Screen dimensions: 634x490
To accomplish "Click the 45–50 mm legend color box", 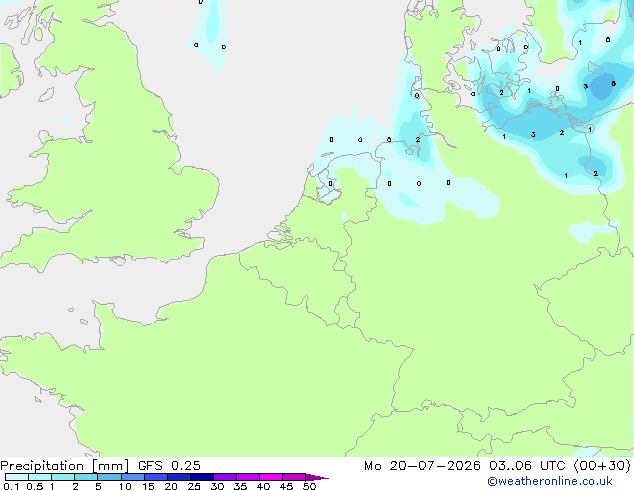I will (294, 477).
